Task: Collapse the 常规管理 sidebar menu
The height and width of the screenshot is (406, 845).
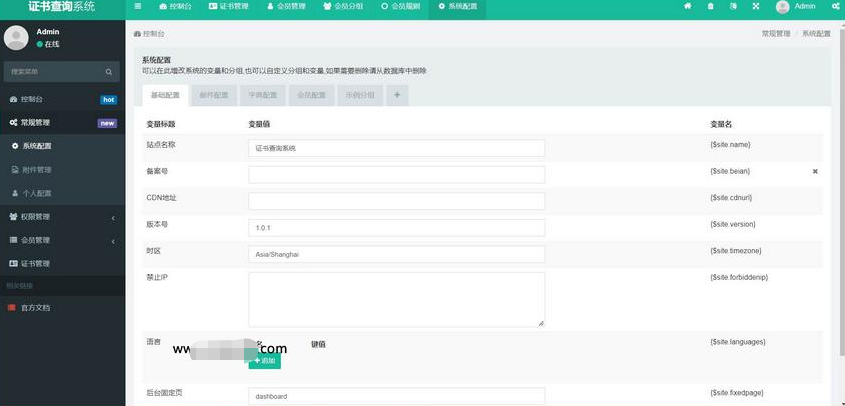Action: [62, 123]
